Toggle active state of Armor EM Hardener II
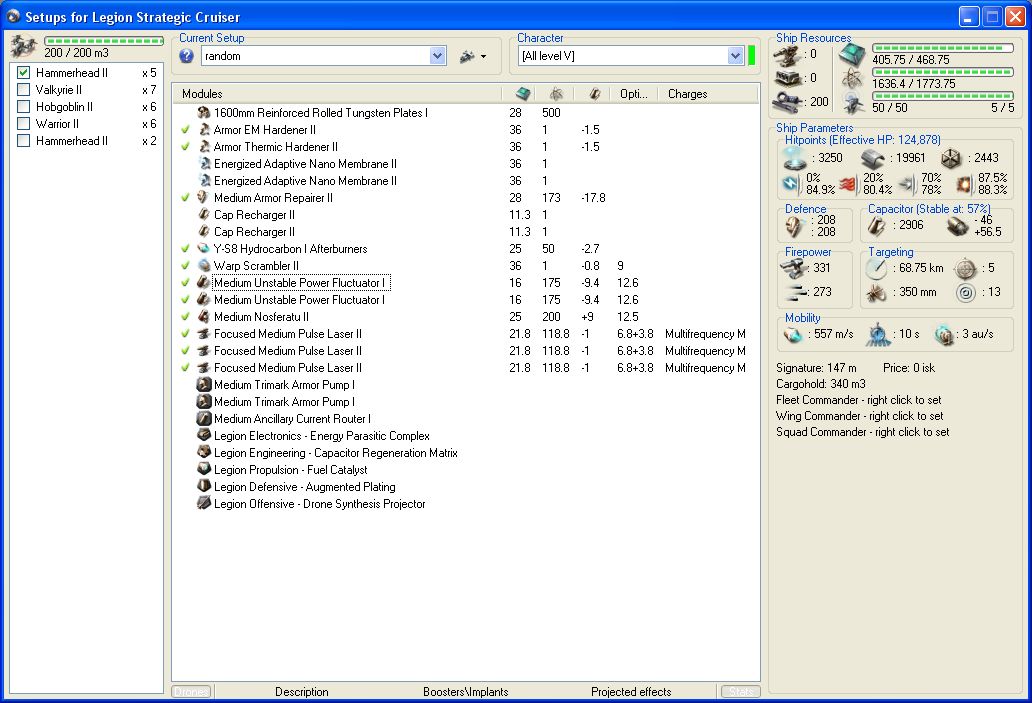 pos(186,130)
